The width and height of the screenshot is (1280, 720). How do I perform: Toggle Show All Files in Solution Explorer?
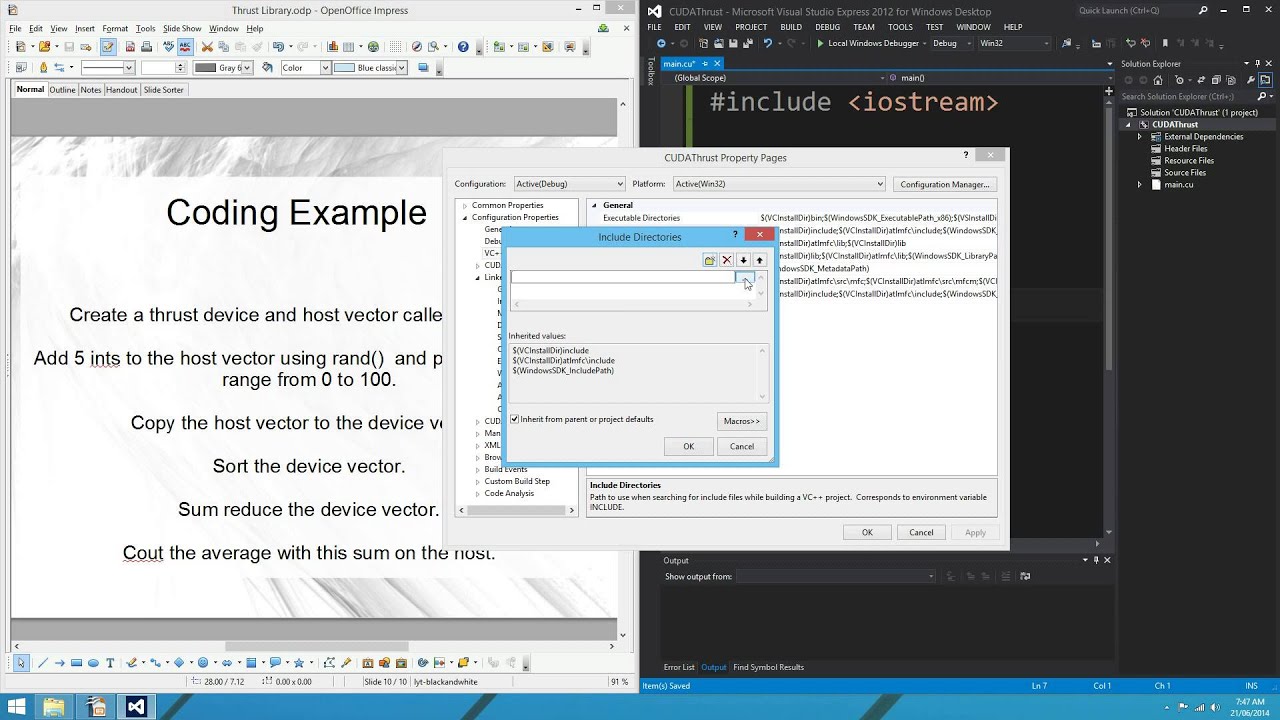tap(1231, 80)
